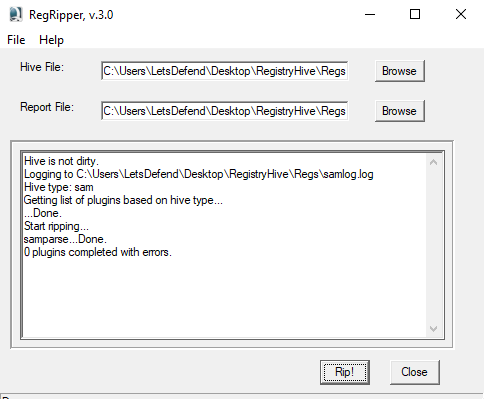Click the log scrollbar up arrow

point(433,162)
